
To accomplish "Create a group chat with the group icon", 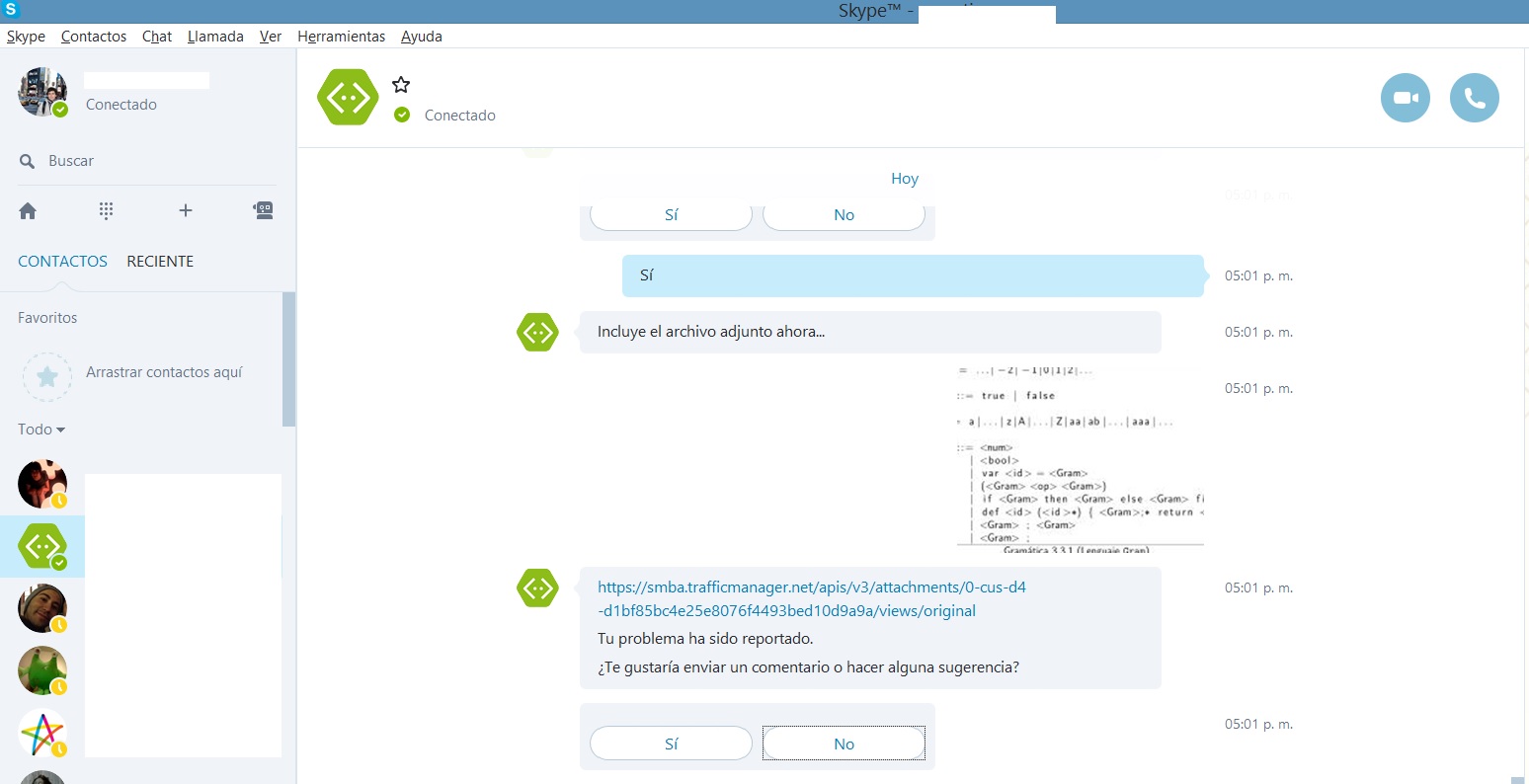I will [x=263, y=210].
